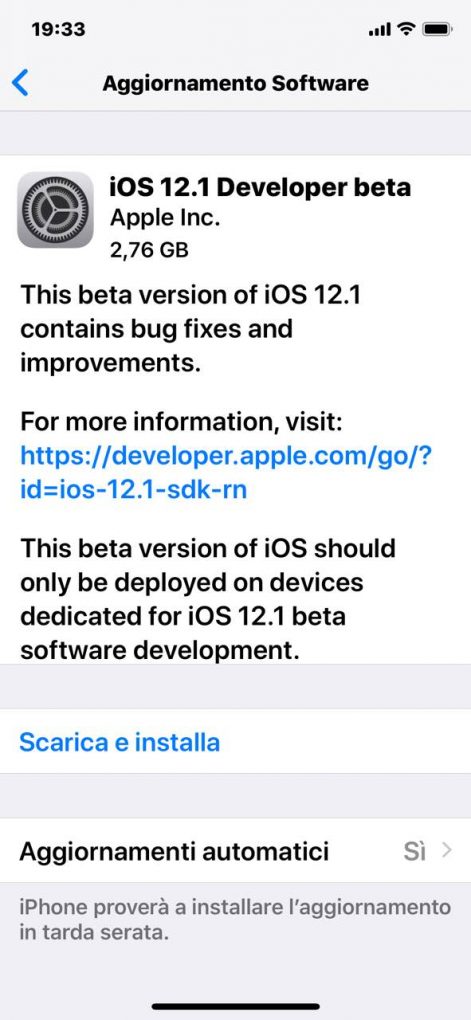Tap Scarica e installa

click(x=120, y=742)
